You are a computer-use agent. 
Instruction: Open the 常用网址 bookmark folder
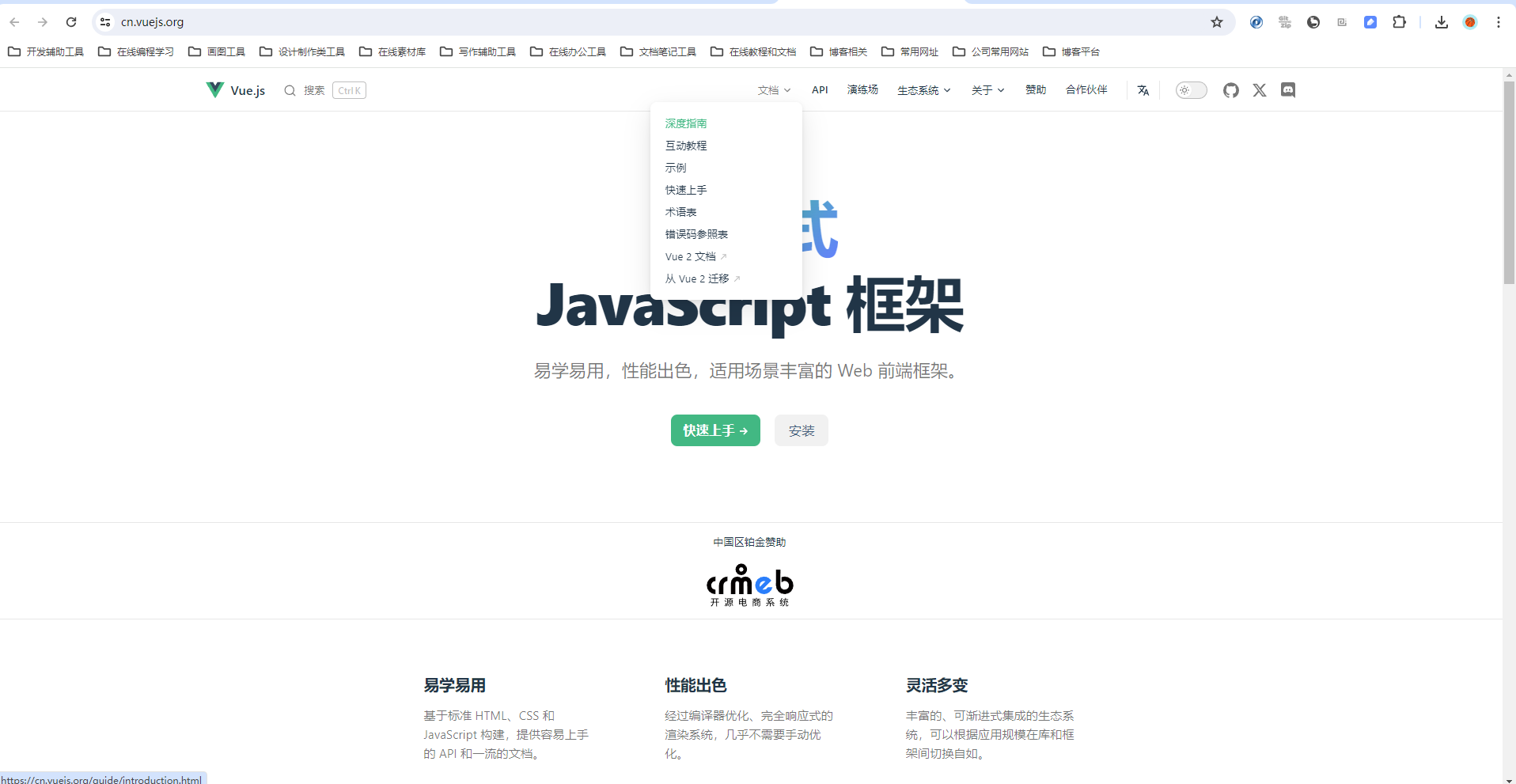point(910,51)
